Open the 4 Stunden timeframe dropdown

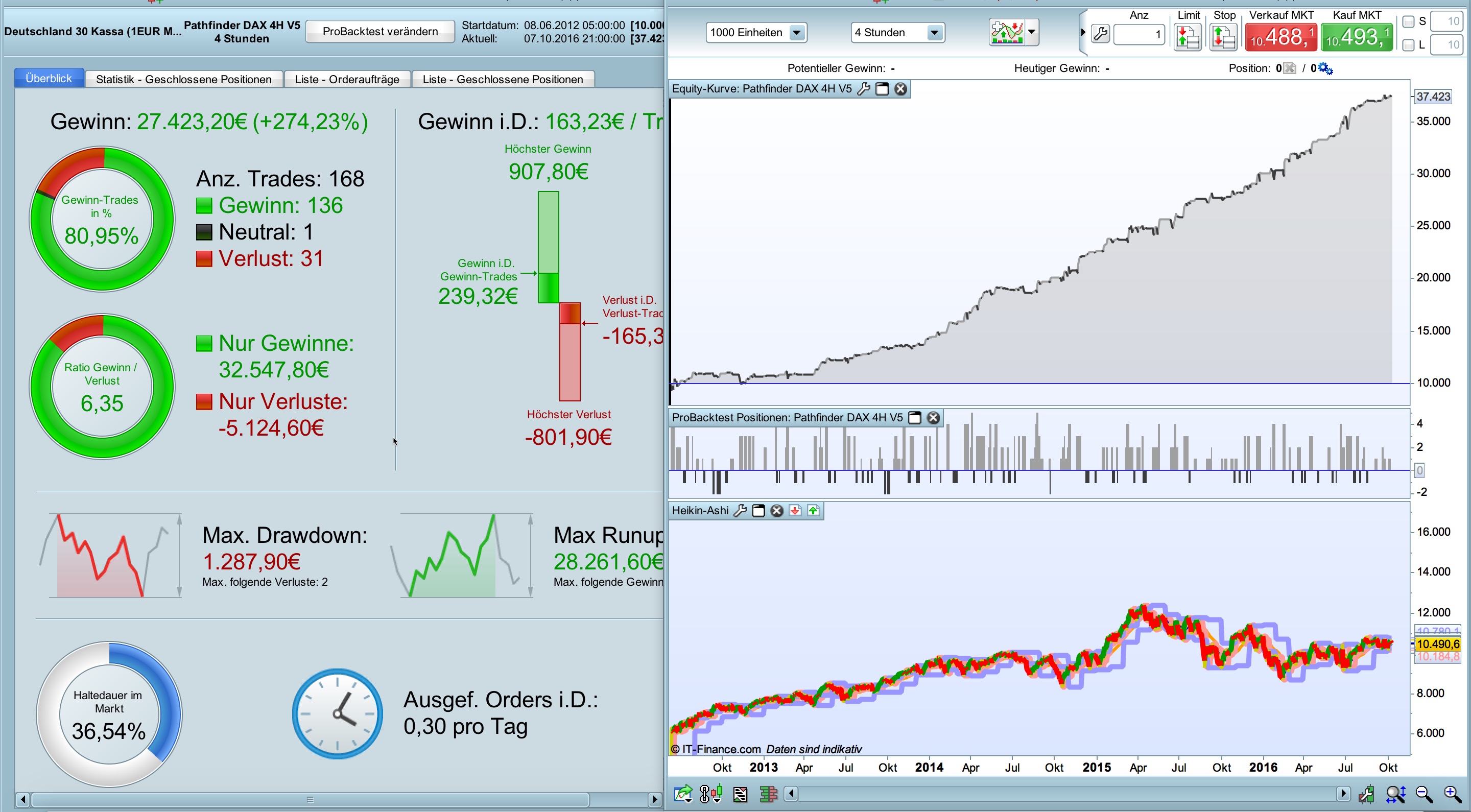coord(934,33)
